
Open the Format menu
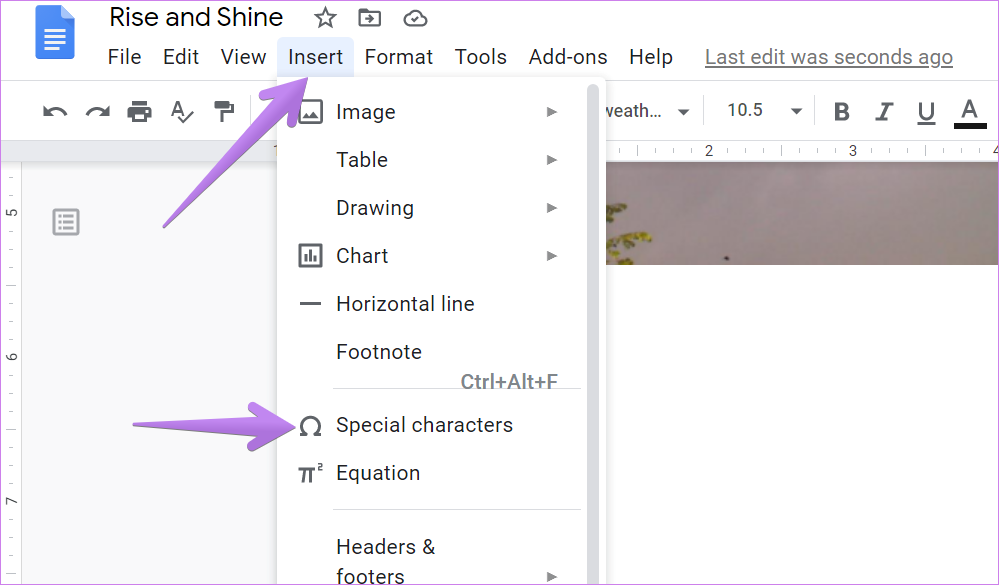pos(398,57)
